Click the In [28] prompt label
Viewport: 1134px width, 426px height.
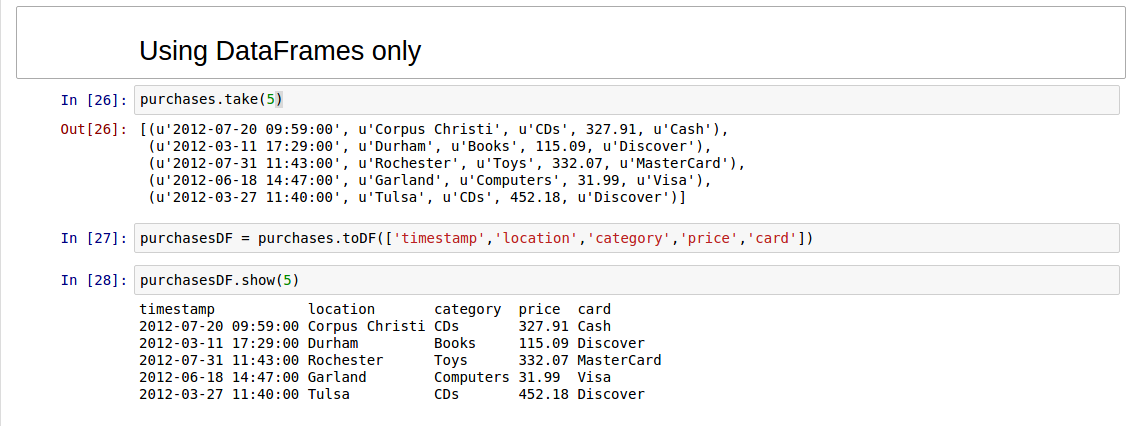(94, 280)
